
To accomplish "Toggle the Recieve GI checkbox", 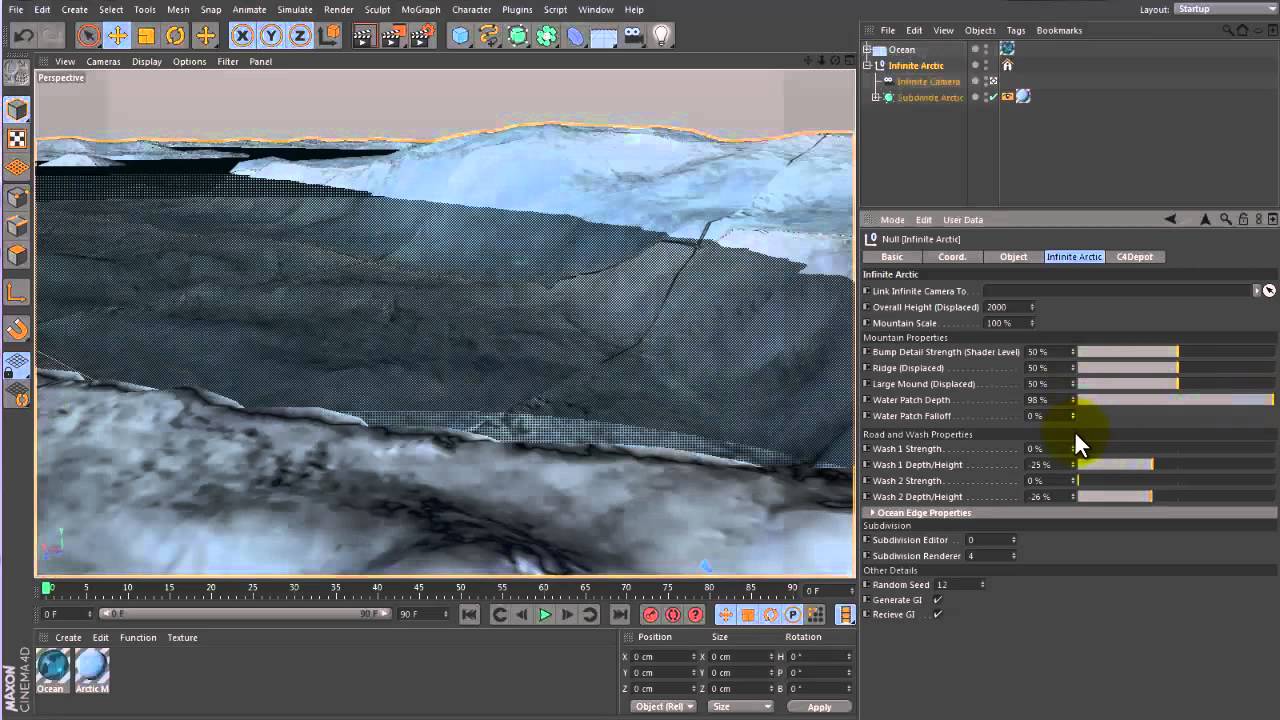I will tap(937, 614).
